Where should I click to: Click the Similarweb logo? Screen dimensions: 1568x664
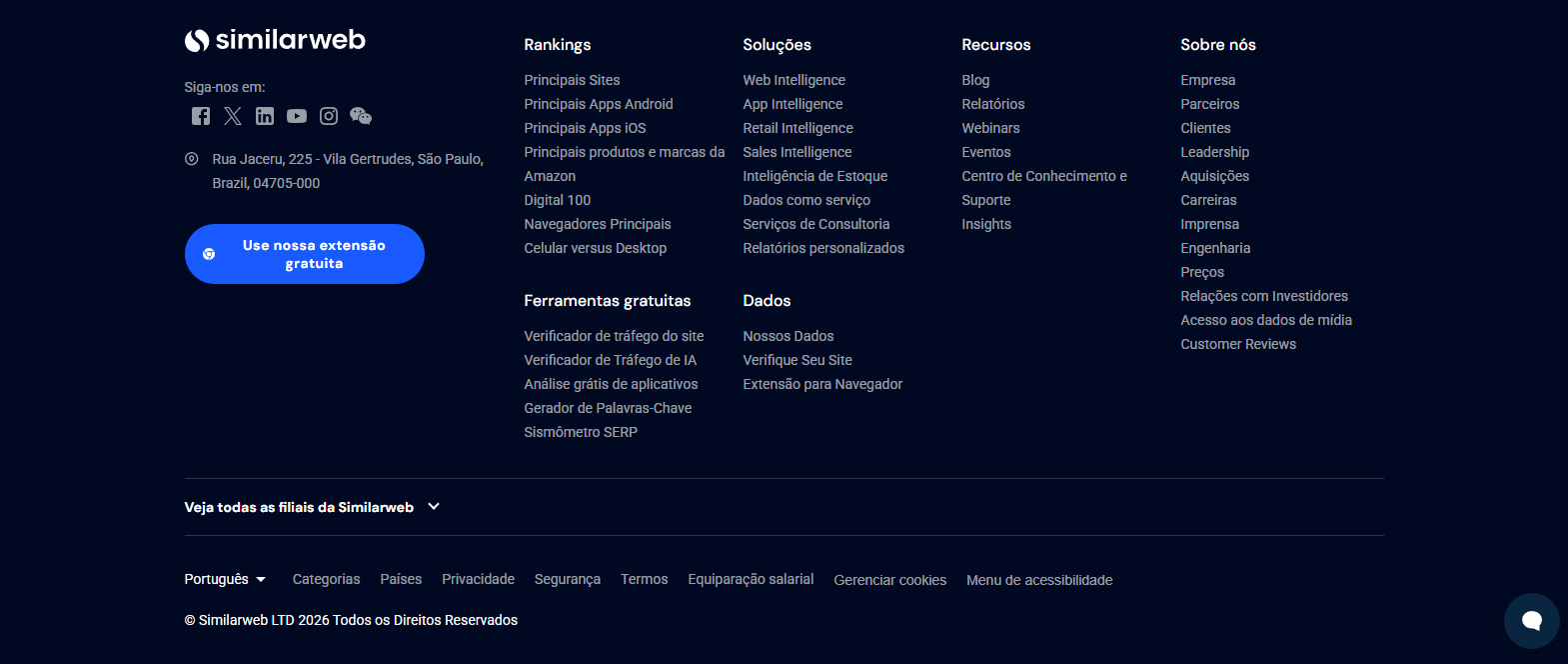[x=275, y=40]
